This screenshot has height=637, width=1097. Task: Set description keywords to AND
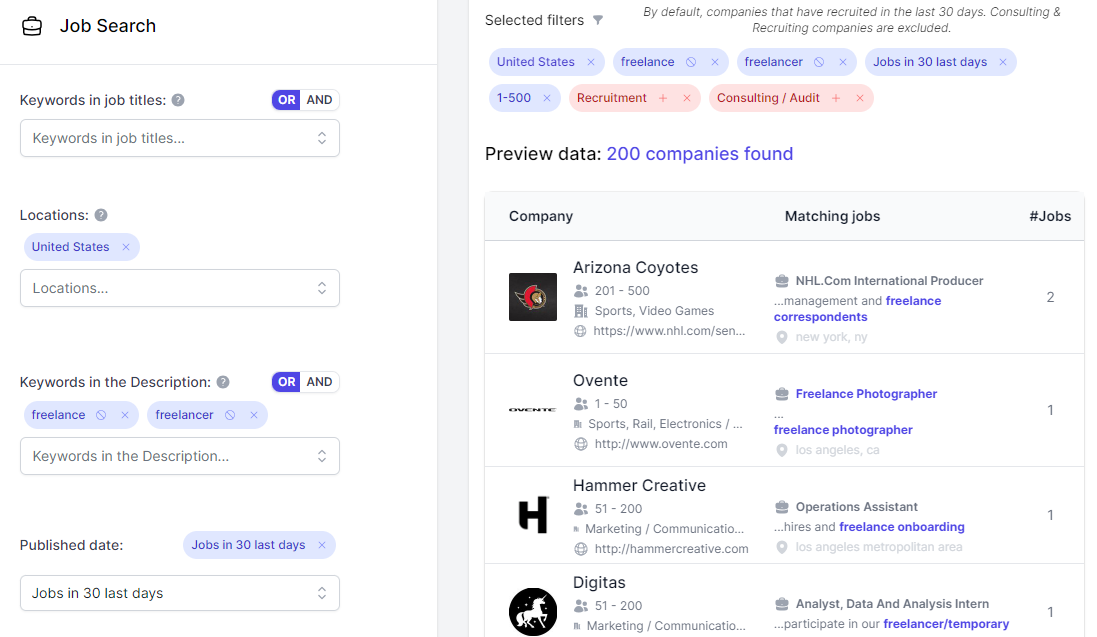click(320, 382)
